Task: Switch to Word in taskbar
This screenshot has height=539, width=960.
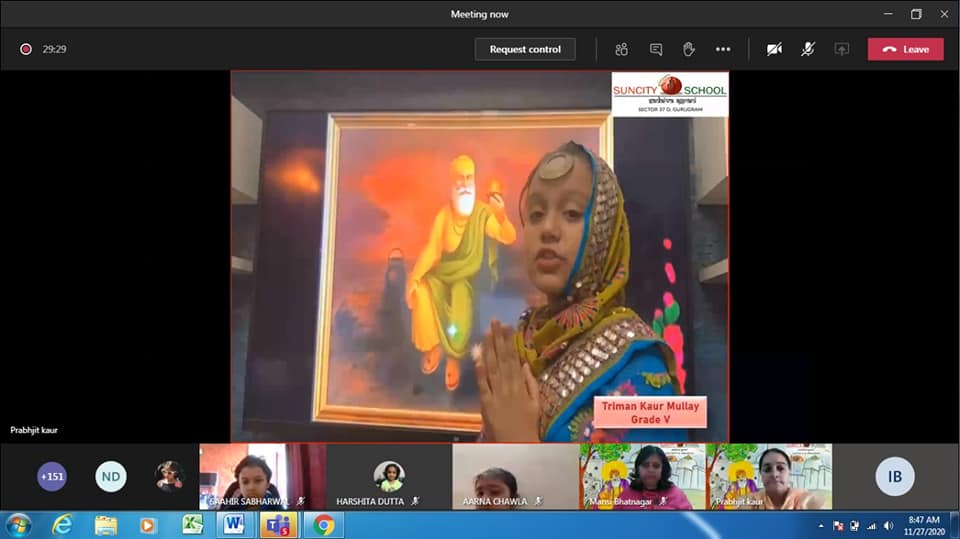Action: pos(234,525)
